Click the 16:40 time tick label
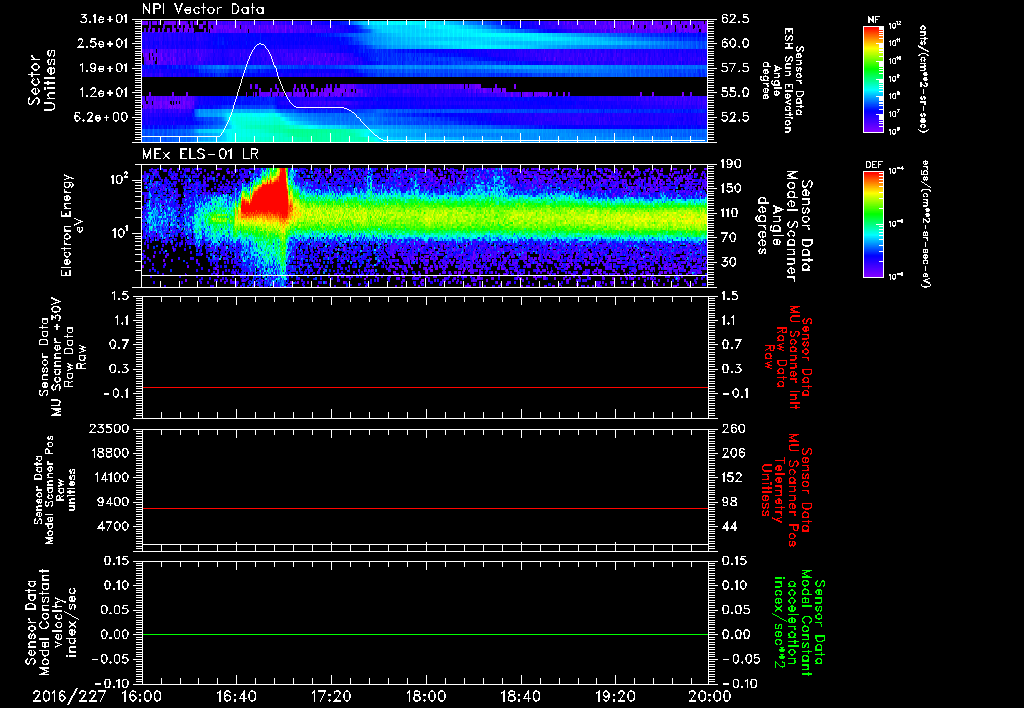Viewport: 1024px width, 708px height. click(x=236, y=696)
